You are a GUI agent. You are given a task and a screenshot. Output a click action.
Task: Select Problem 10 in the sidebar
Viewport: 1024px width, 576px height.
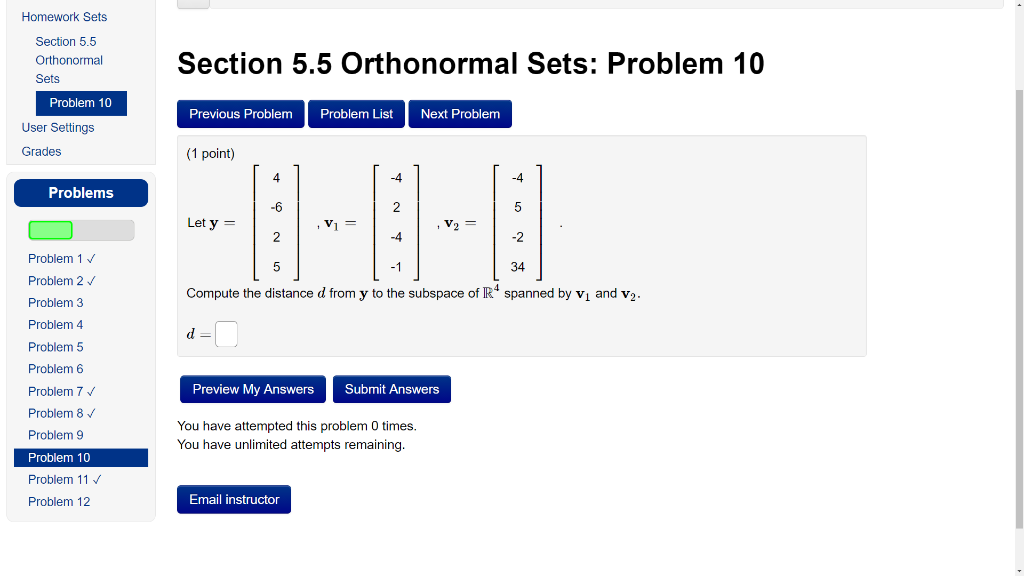[x=81, y=103]
